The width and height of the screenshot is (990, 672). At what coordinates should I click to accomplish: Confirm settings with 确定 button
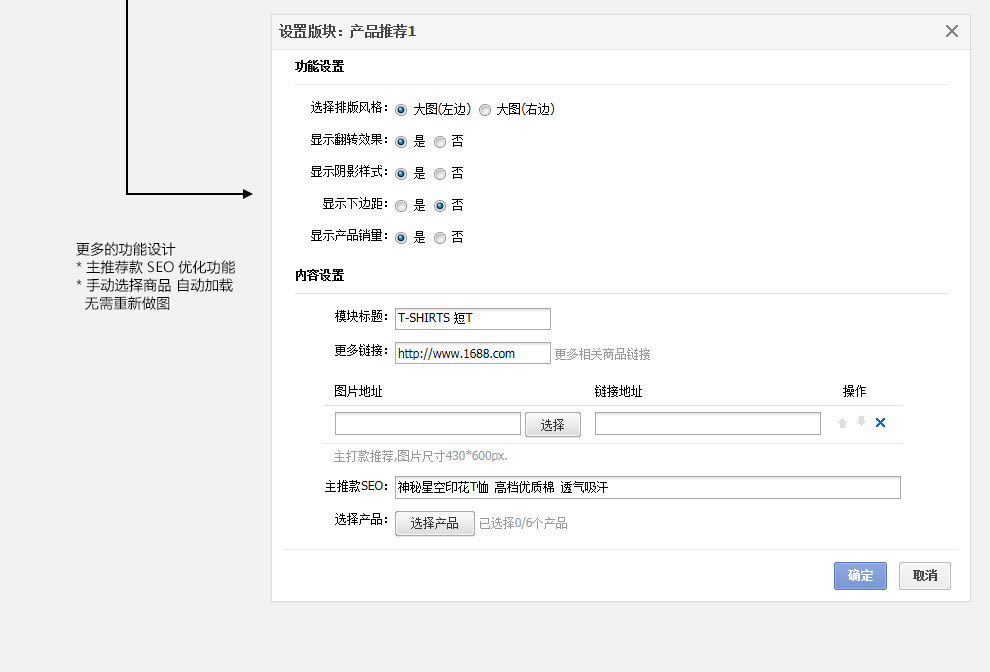pyautogui.click(x=860, y=576)
